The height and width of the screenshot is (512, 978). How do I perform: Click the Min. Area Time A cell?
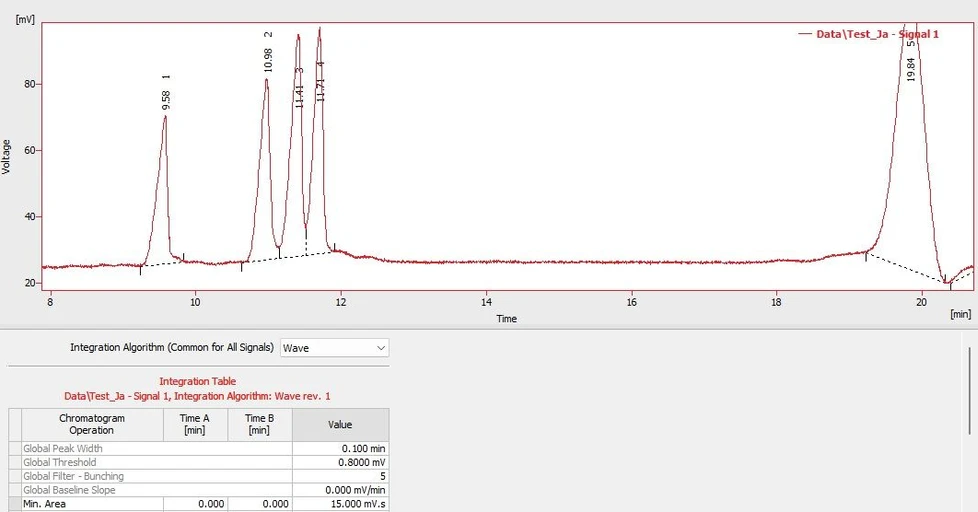(194, 505)
